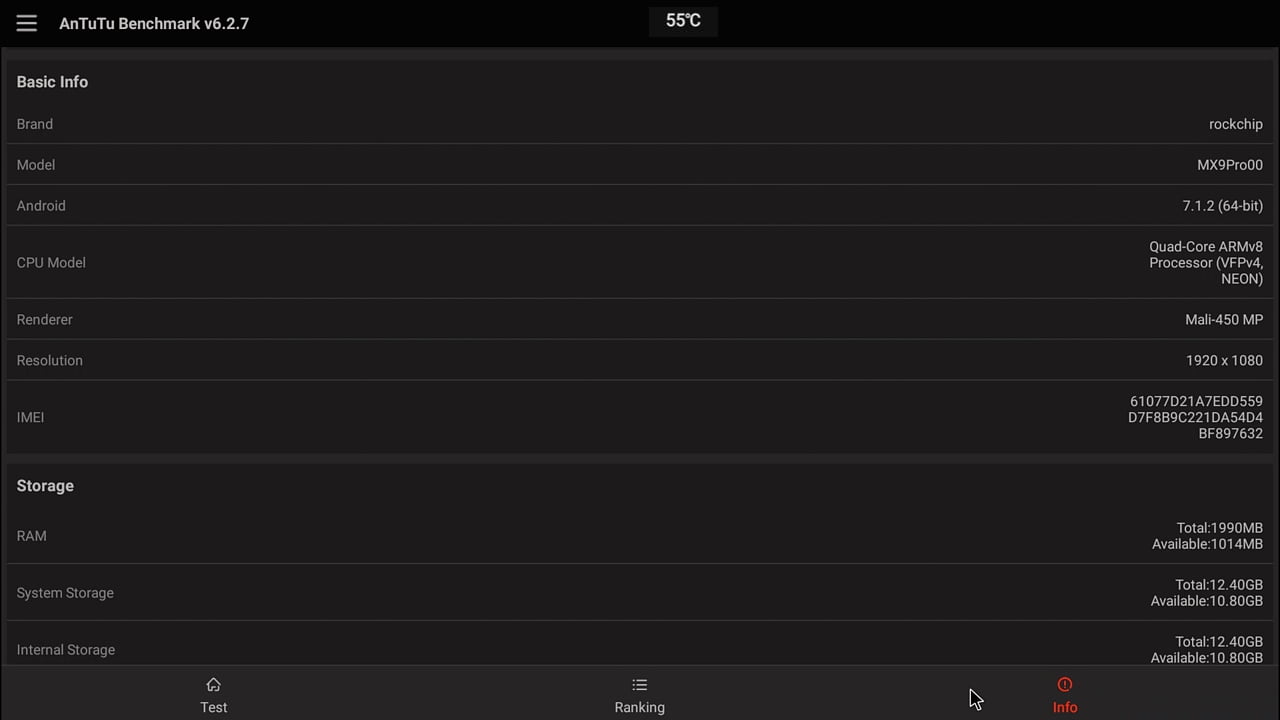Select the Internal Storage row

pos(640,644)
